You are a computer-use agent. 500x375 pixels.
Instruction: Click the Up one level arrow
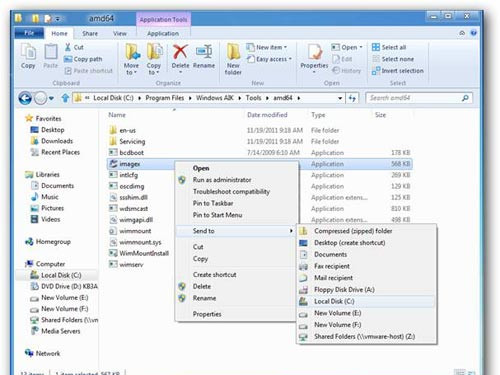65,98
